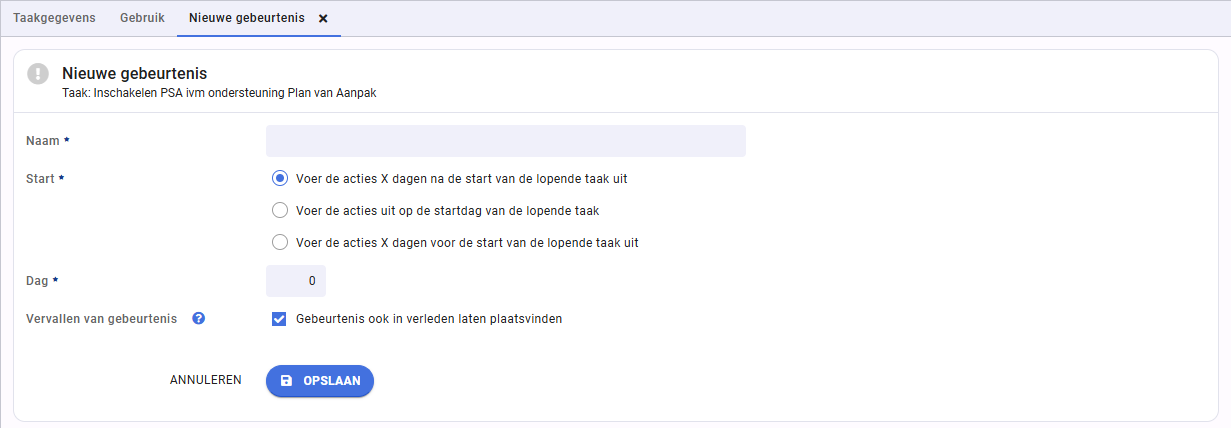Image resolution: width=1231 pixels, height=428 pixels.
Task: Click the 'Taak: Inschakelen PSA' subtitle text
Action: click(x=219, y=92)
